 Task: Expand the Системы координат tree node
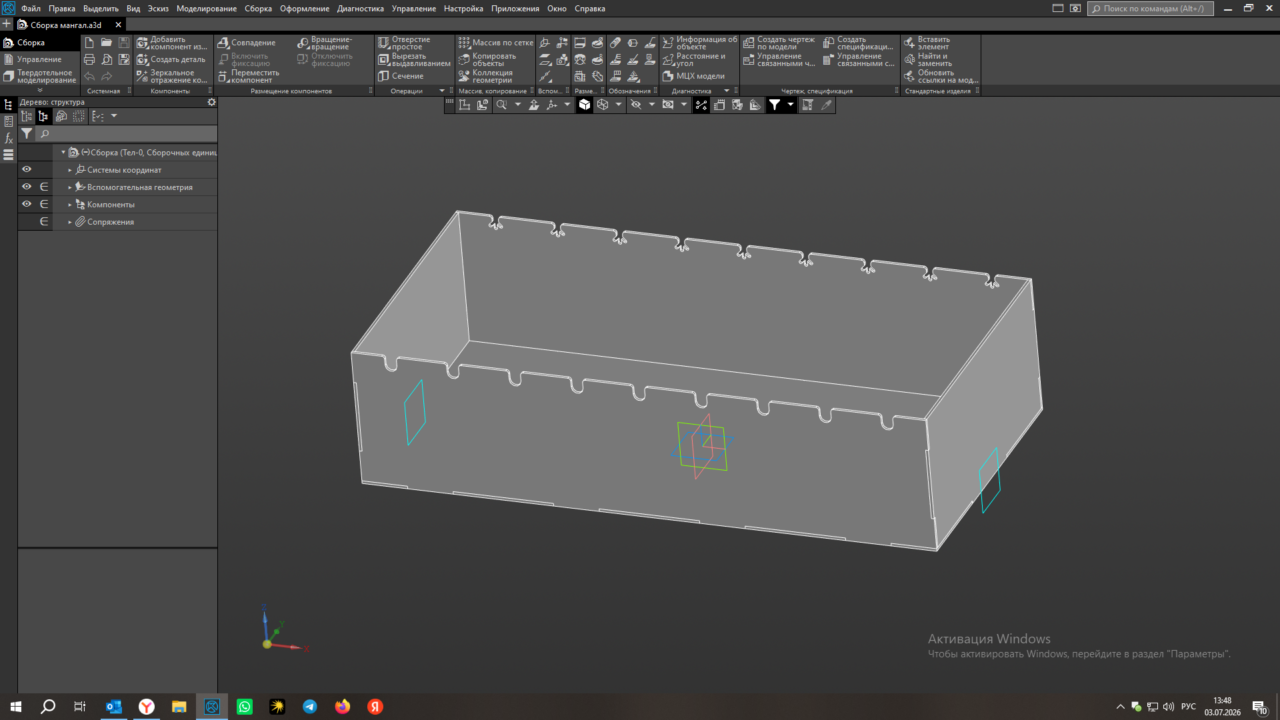[70, 170]
